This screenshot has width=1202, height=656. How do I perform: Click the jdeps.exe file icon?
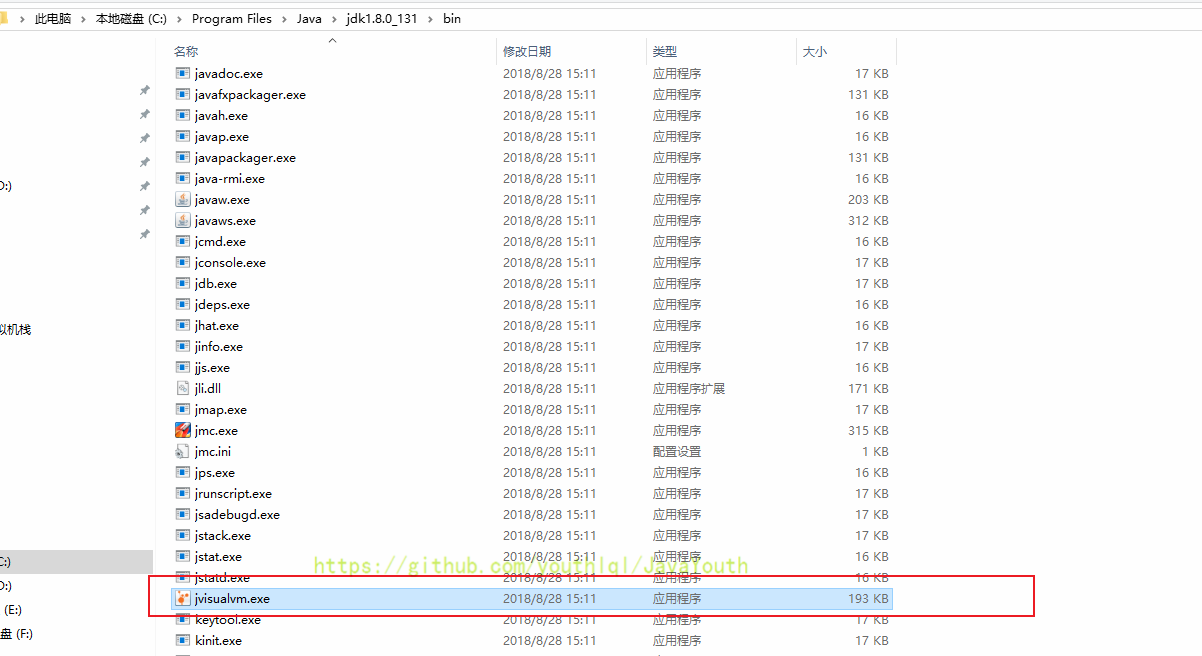(x=182, y=304)
